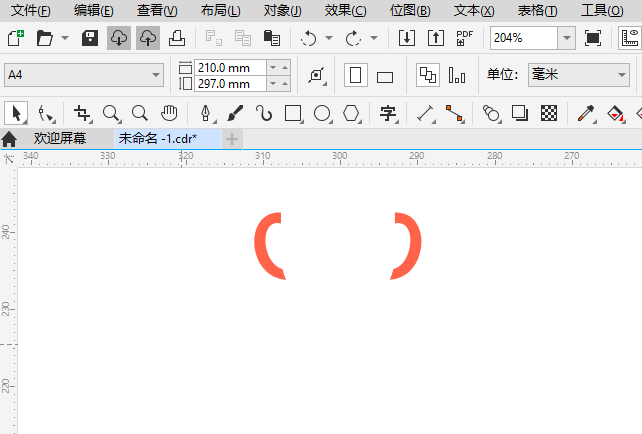Open the 布局(L) menu

pyautogui.click(x=220, y=11)
